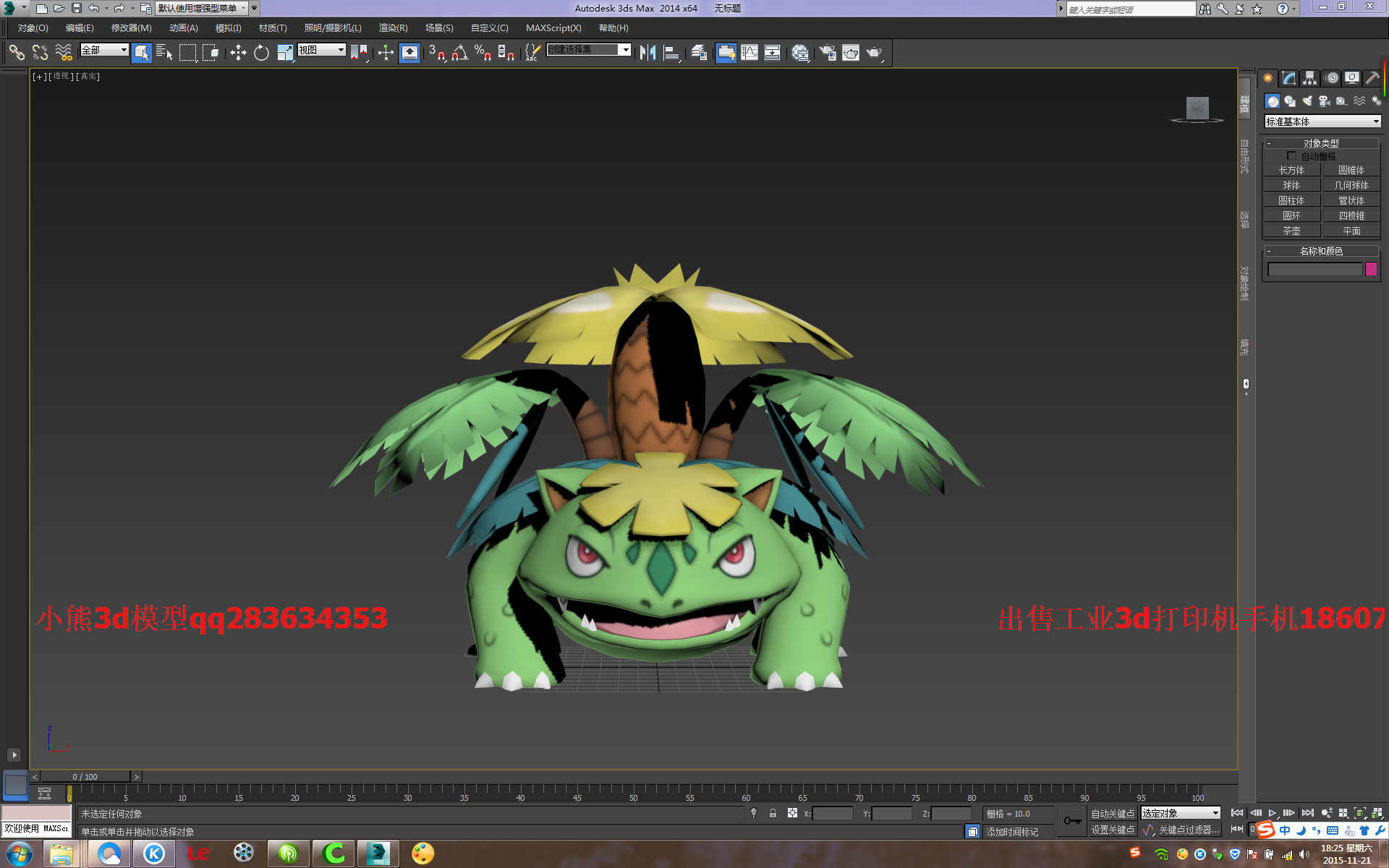
Task: Click the 圆柱体 cylinder button
Action: click(1291, 201)
